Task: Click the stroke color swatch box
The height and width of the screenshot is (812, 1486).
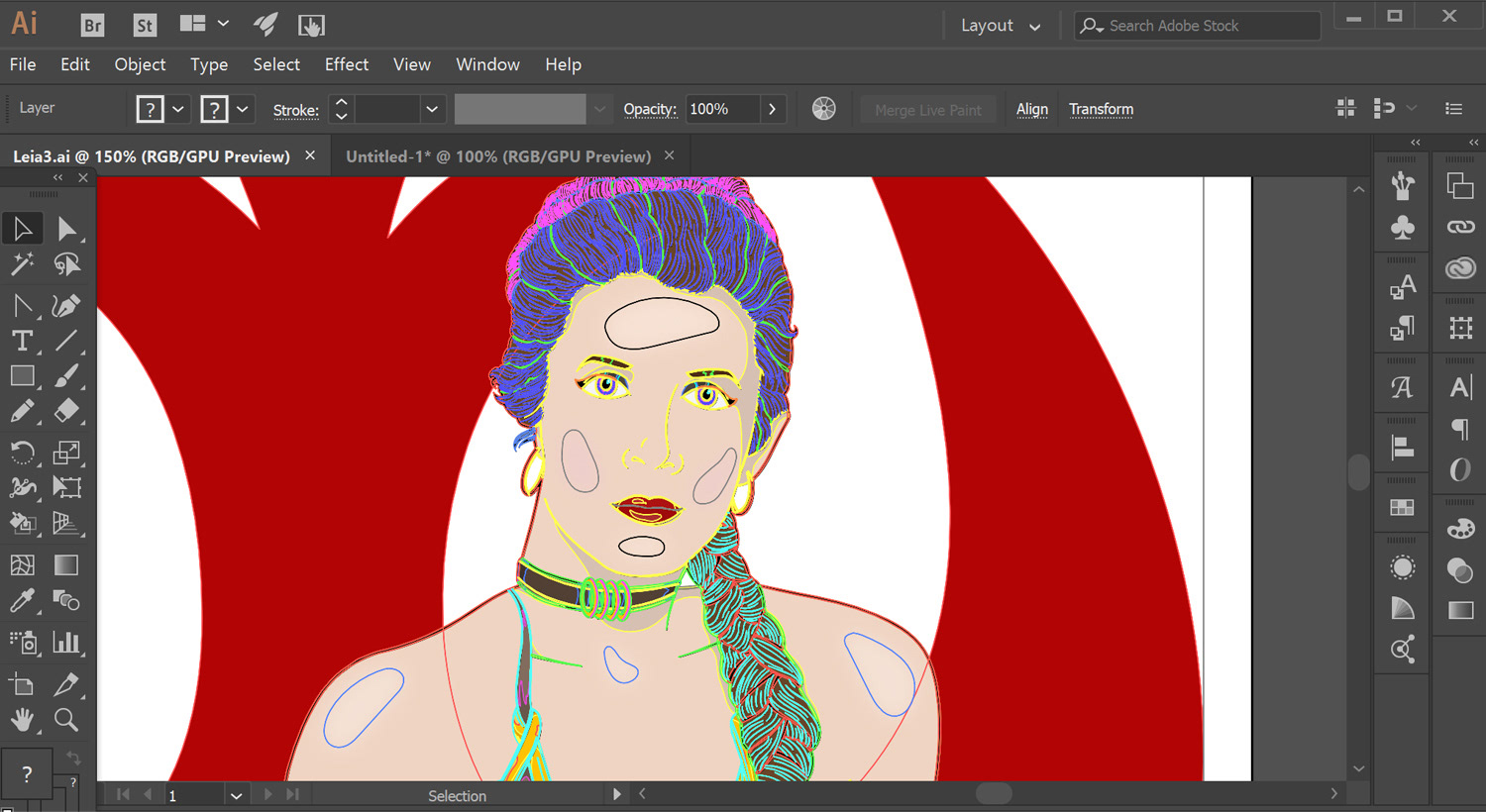Action: 214,109
